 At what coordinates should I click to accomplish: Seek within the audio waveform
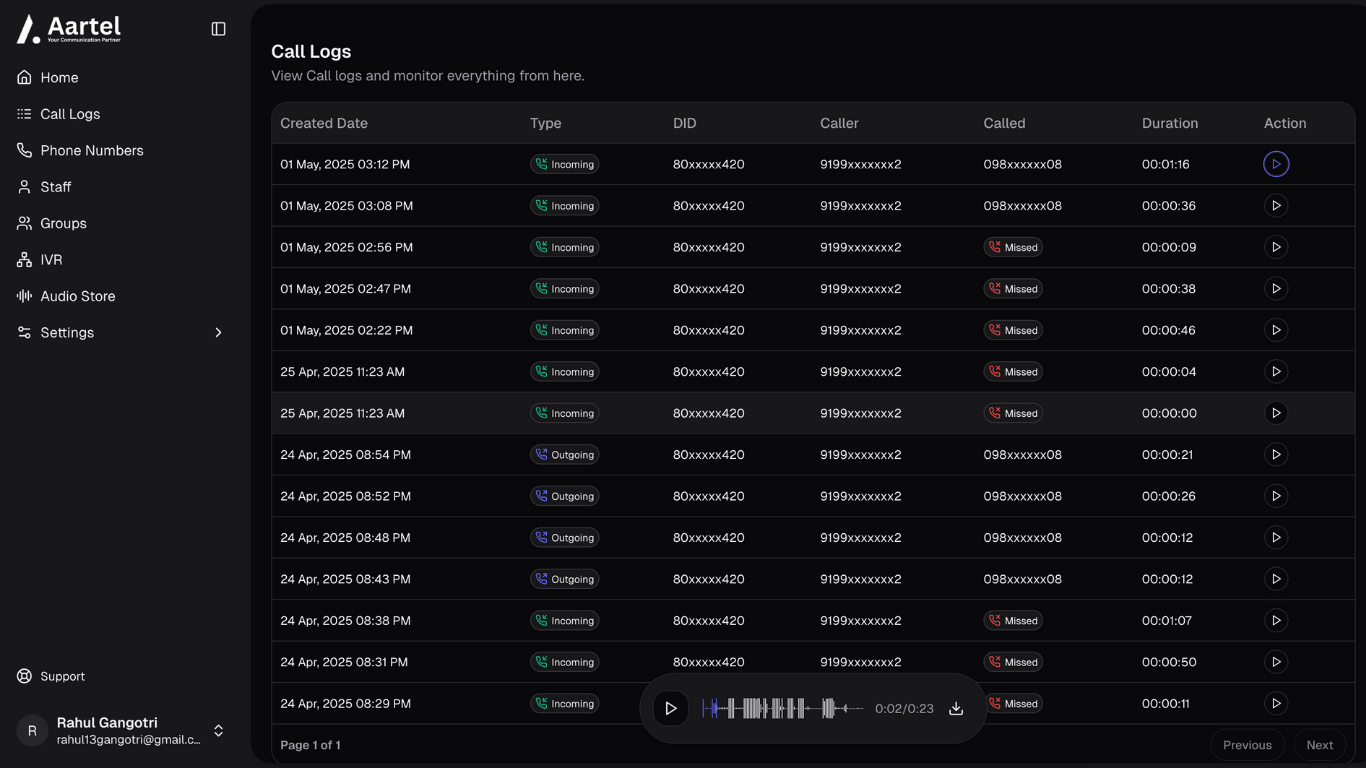pos(783,709)
